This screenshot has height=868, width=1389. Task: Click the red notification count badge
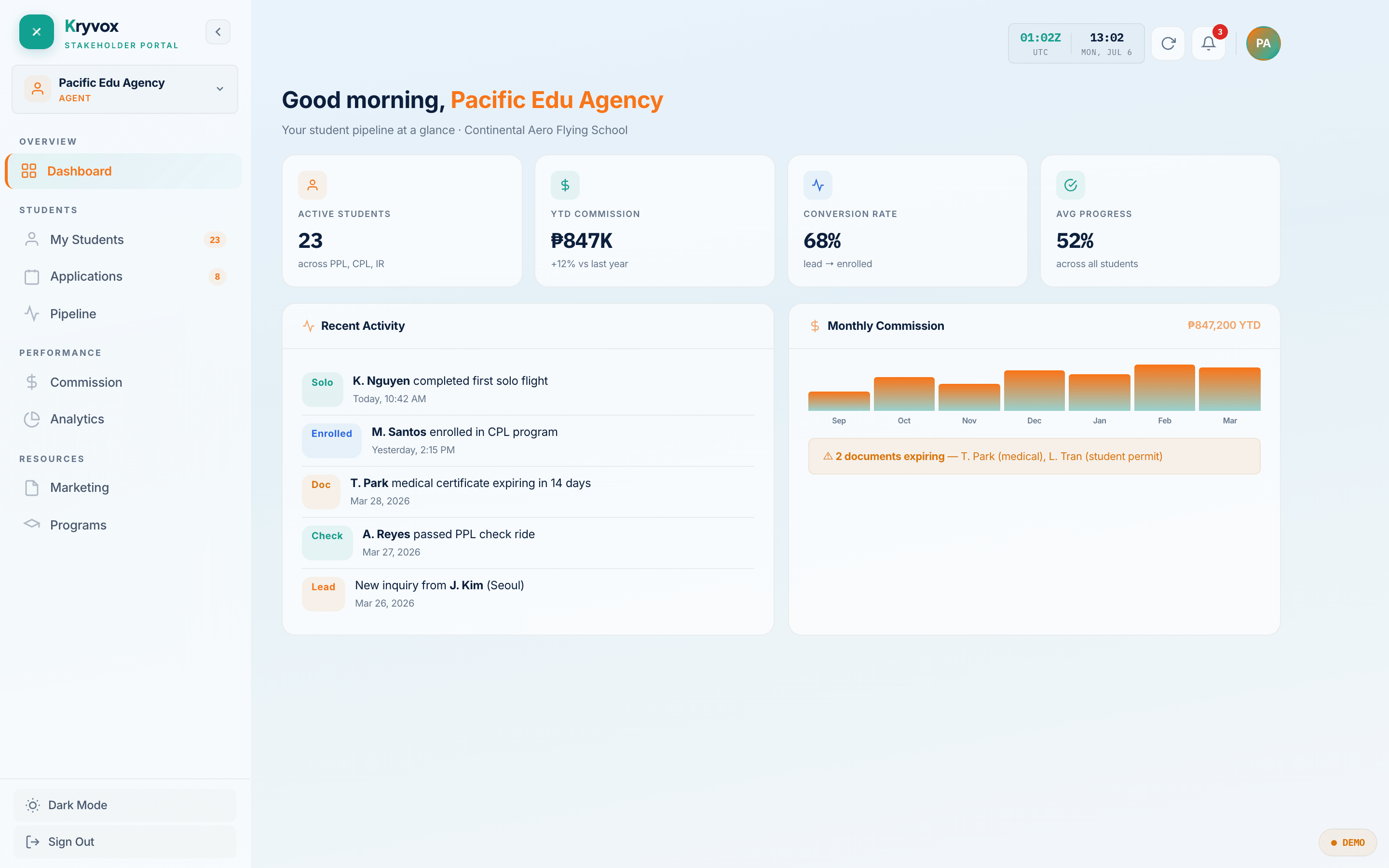coord(1220,32)
